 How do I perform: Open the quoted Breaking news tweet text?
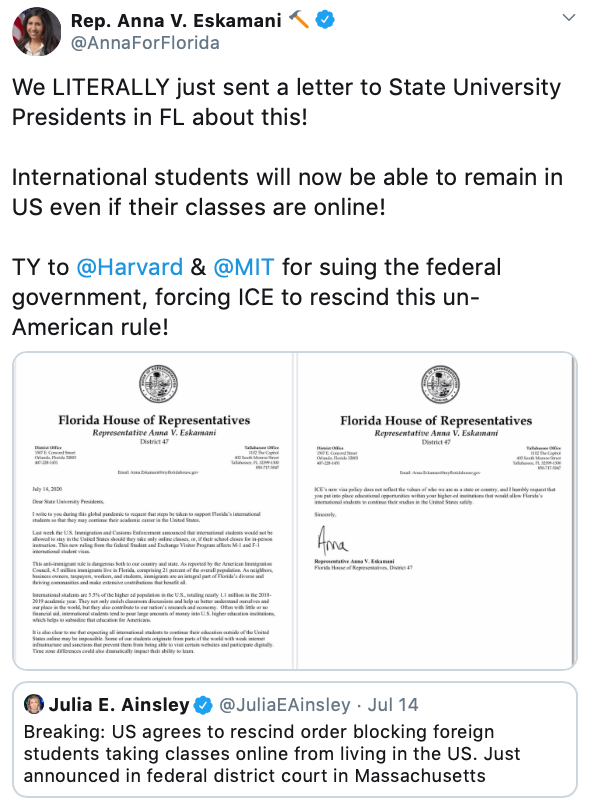[x=271, y=754]
